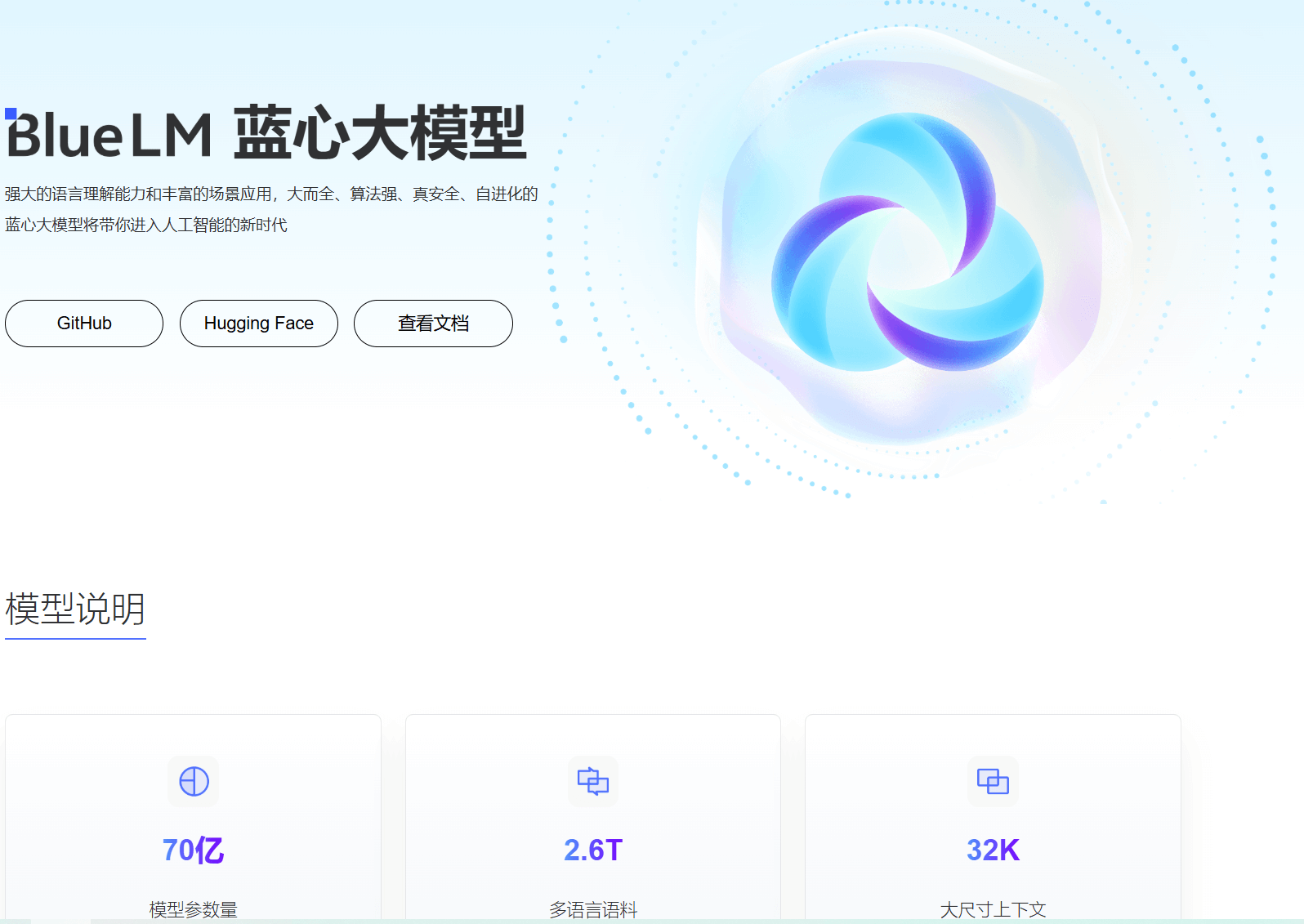Click the line 蓝心大模型将带你进入人工智能的新时代

[x=146, y=225]
